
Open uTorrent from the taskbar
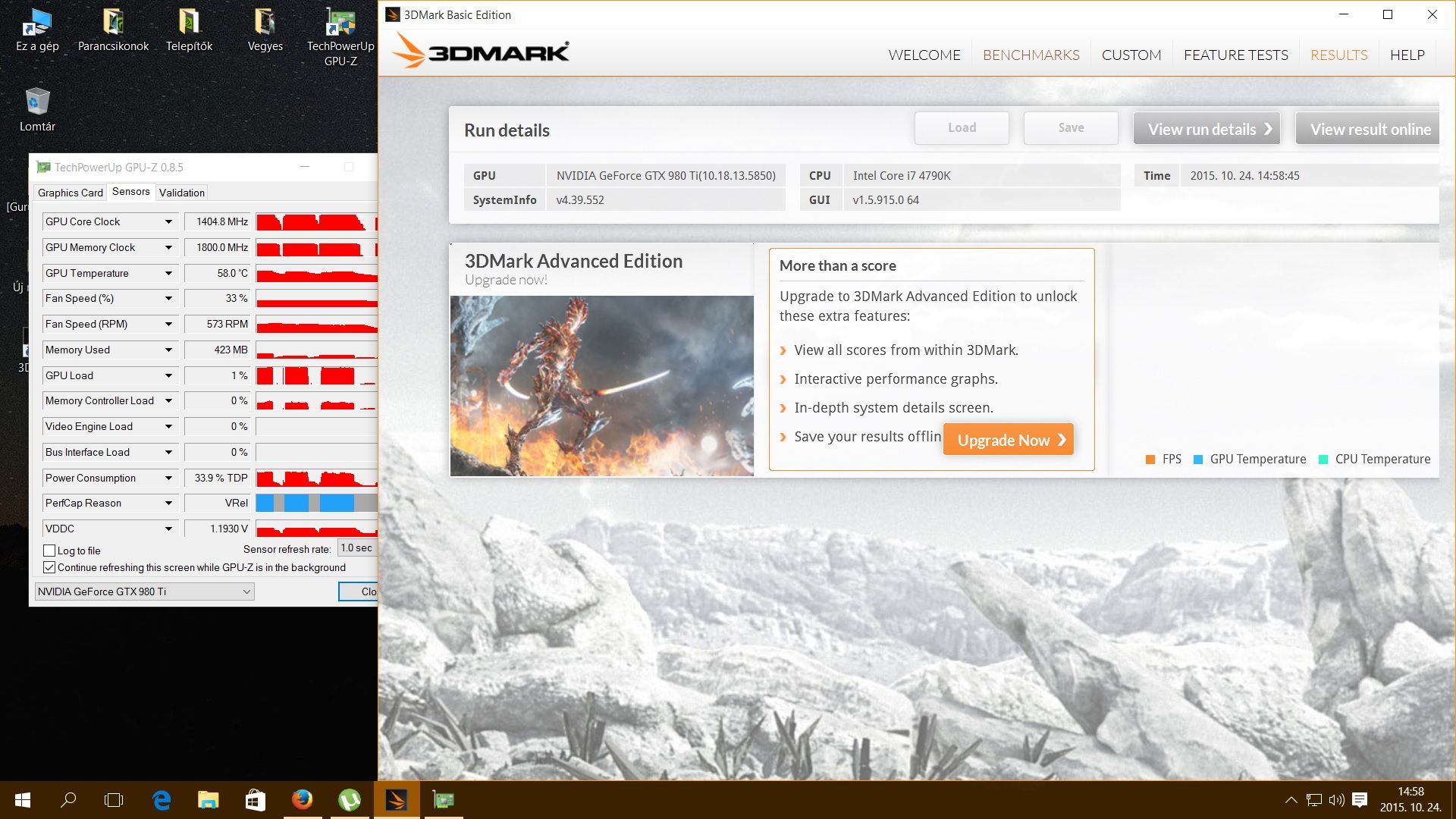pyautogui.click(x=349, y=800)
